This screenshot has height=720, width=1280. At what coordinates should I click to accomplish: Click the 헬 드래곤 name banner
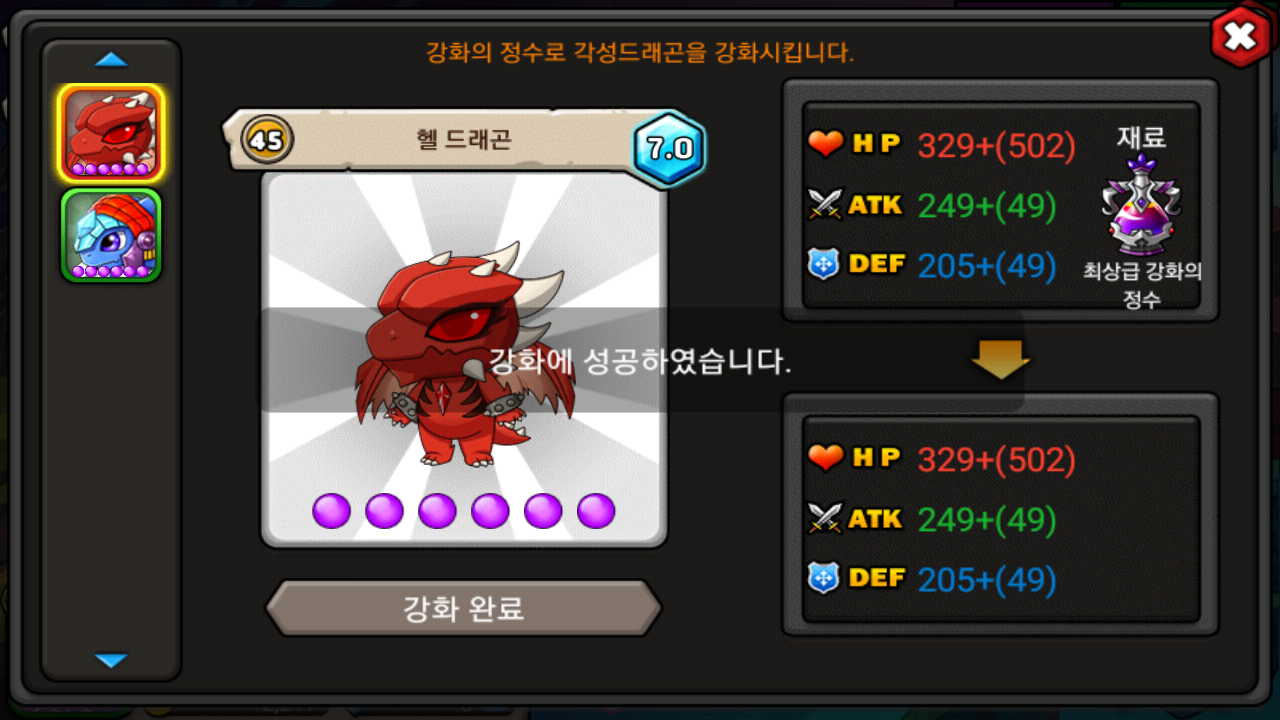pyautogui.click(x=463, y=139)
